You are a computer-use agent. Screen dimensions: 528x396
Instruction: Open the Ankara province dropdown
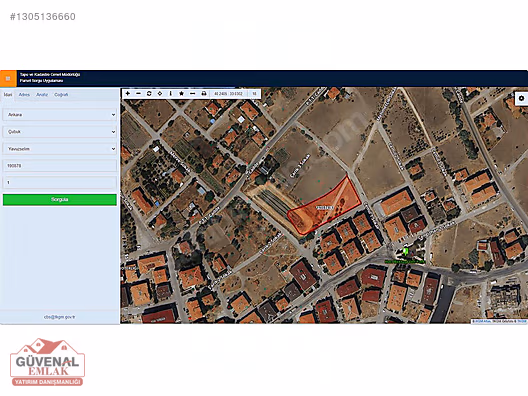pos(60,115)
